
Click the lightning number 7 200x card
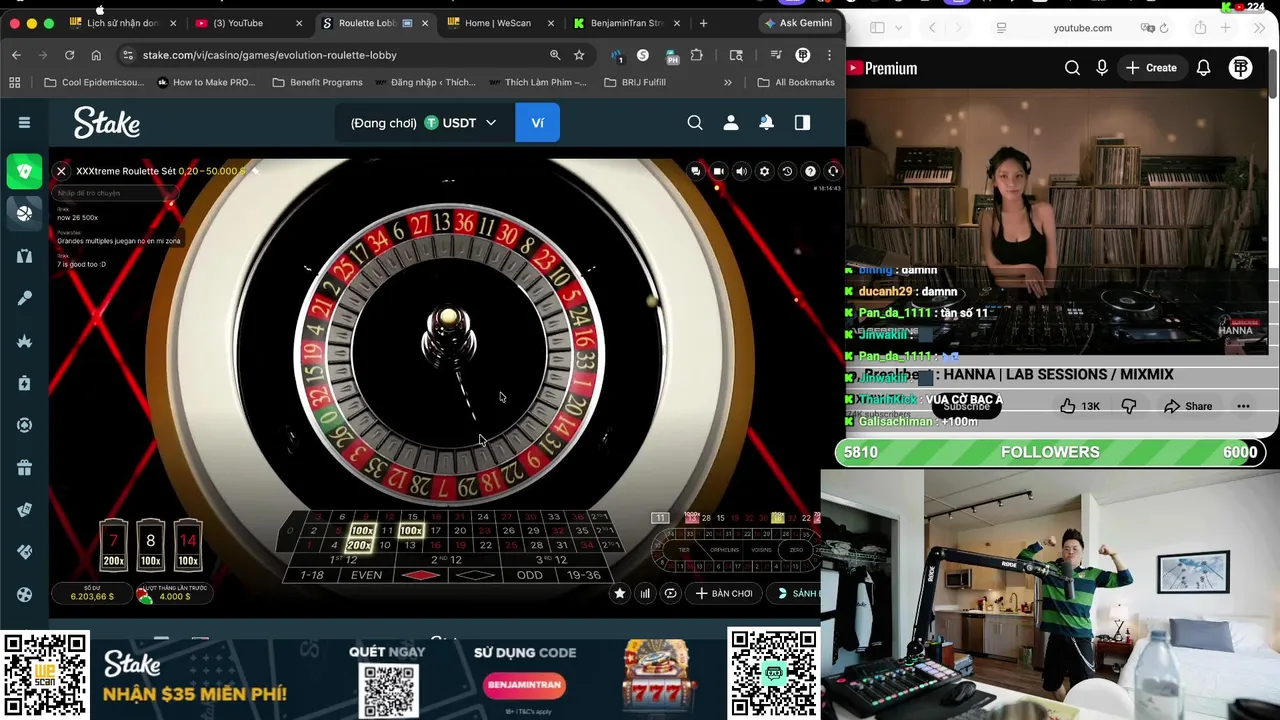click(x=114, y=546)
